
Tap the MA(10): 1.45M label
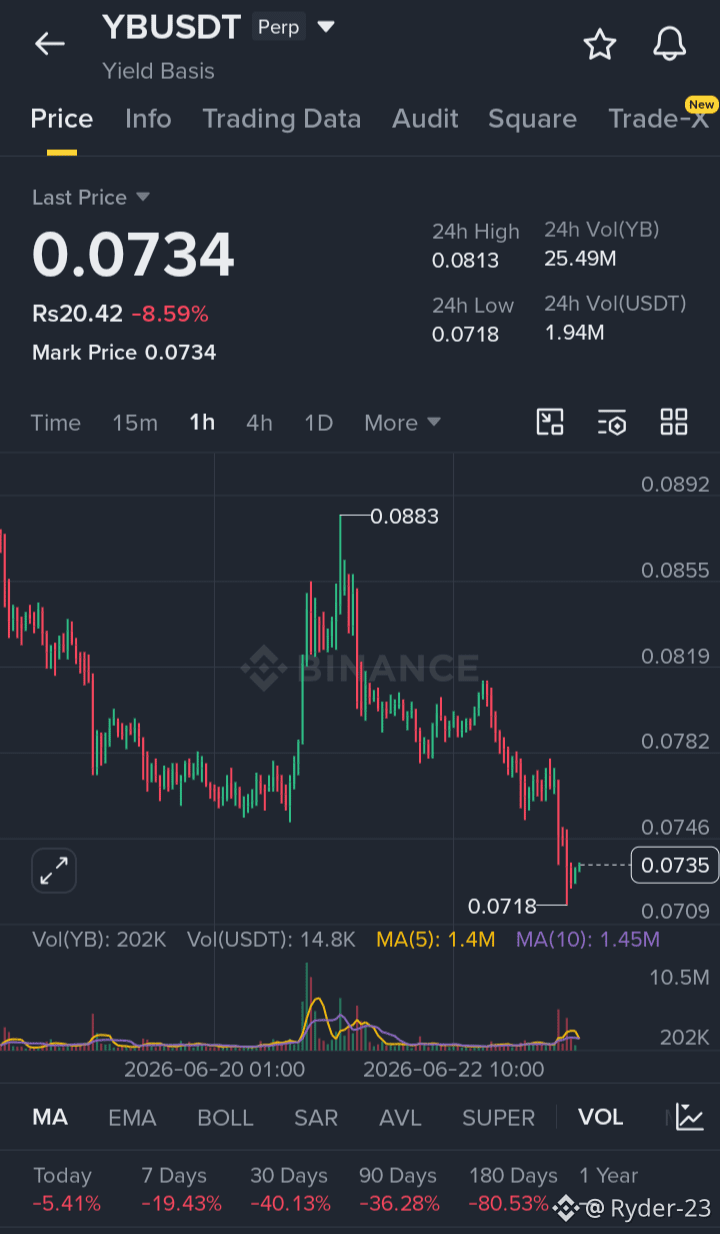pyautogui.click(x=588, y=939)
